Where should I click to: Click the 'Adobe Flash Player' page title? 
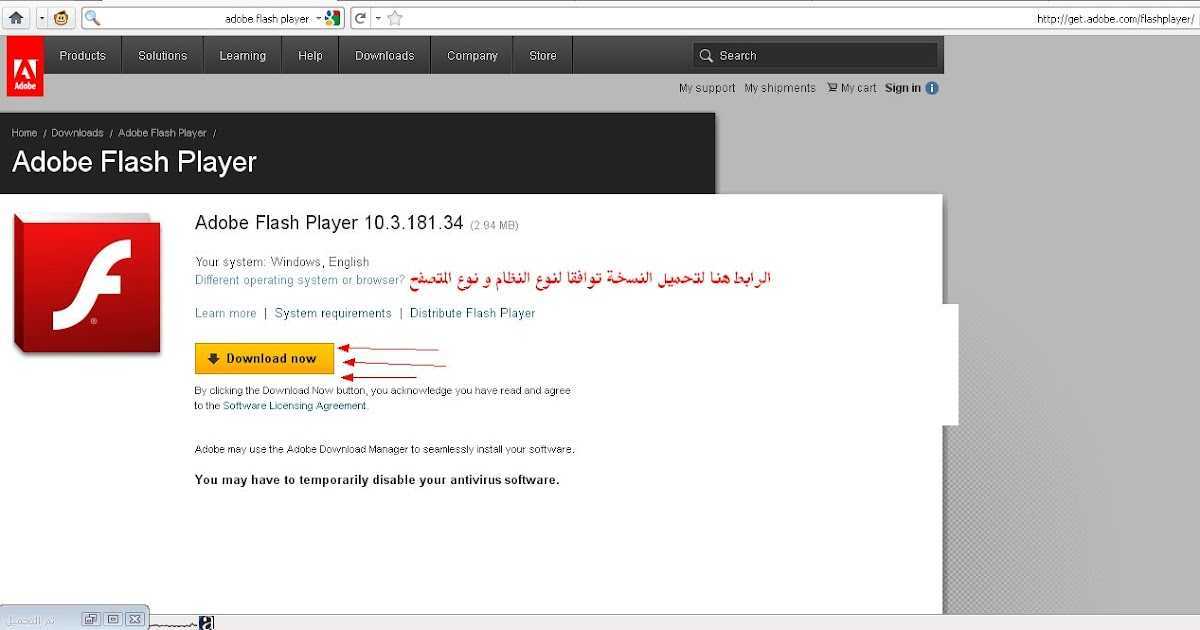pos(134,162)
